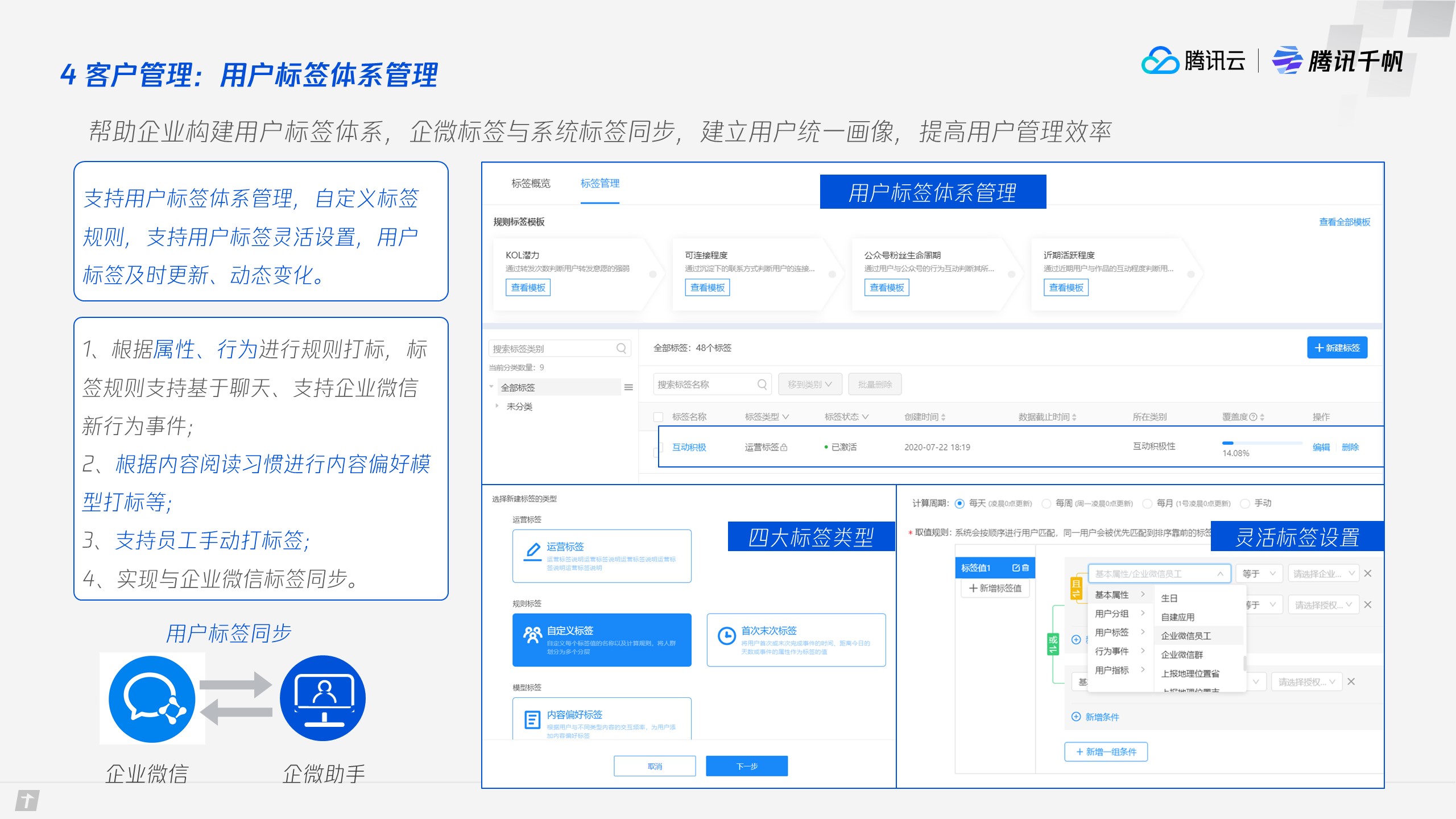This screenshot has width=1456, height=819.
Task: Open the menu icon beside 全部标签
Action: click(x=628, y=387)
